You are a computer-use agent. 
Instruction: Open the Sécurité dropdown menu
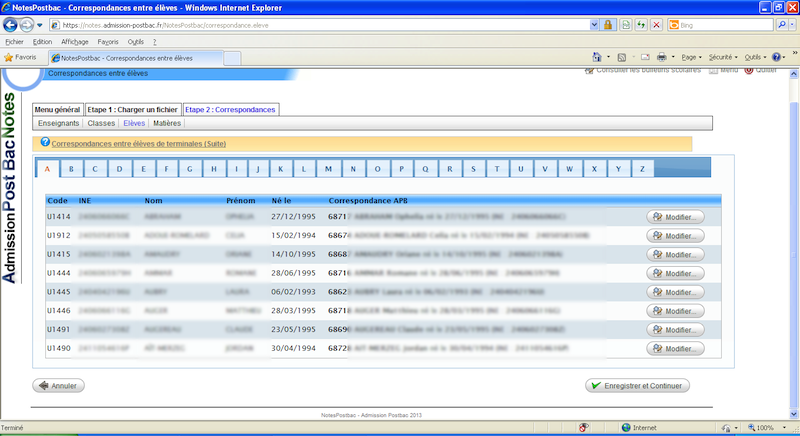click(x=724, y=58)
